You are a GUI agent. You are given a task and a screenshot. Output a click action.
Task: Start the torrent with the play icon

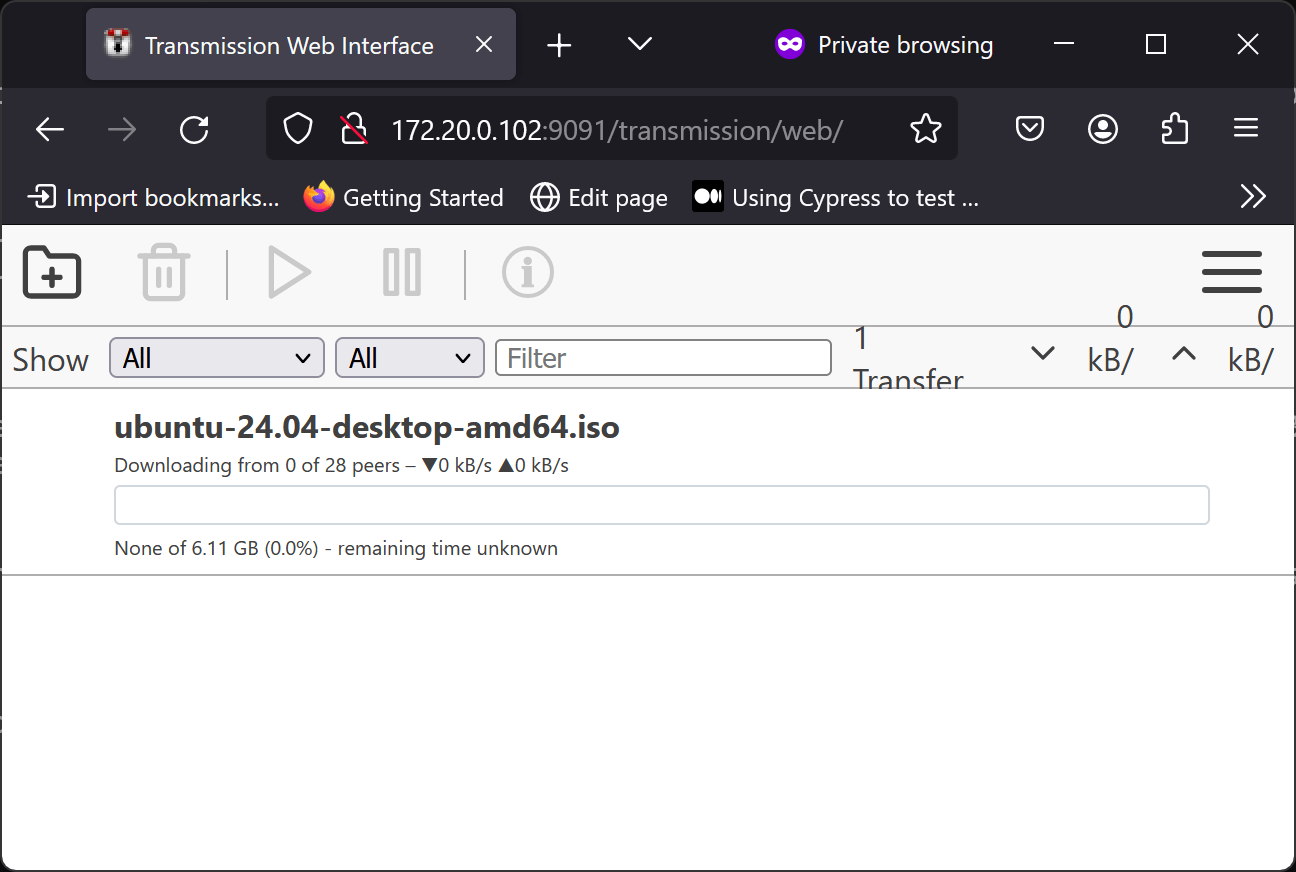coord(289,272)
